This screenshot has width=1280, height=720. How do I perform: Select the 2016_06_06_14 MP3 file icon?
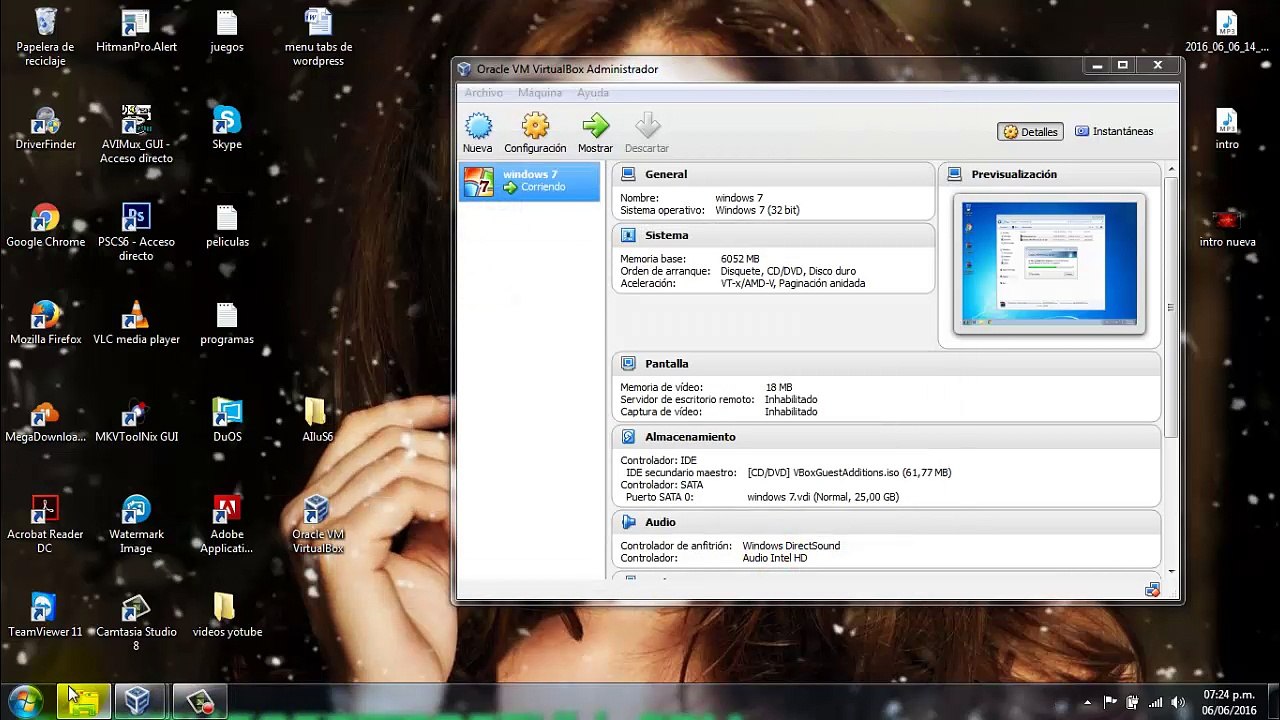[1227, 23]
